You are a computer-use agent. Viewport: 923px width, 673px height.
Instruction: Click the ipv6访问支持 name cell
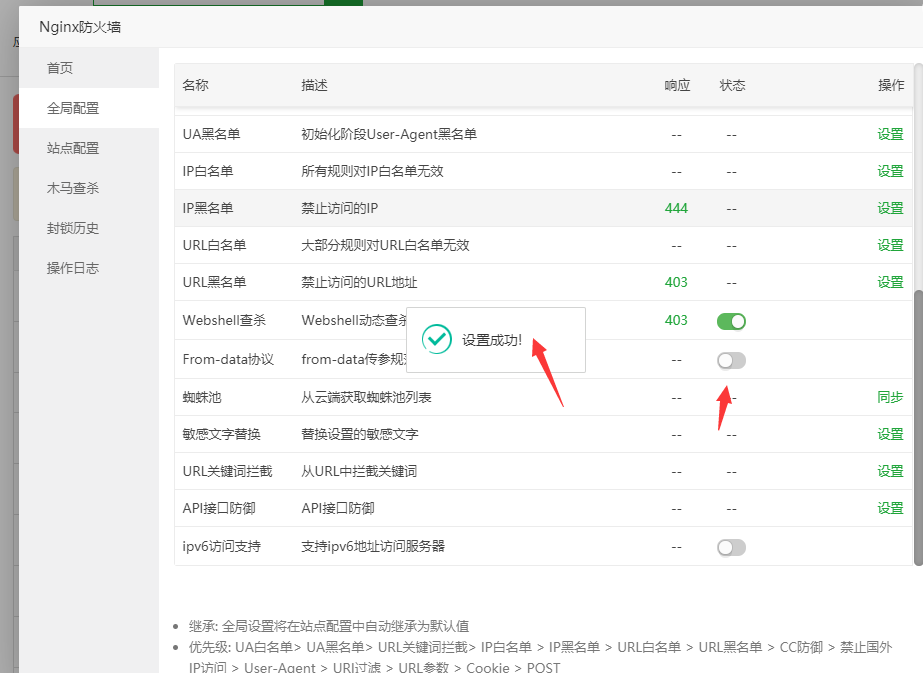point(221,546)
